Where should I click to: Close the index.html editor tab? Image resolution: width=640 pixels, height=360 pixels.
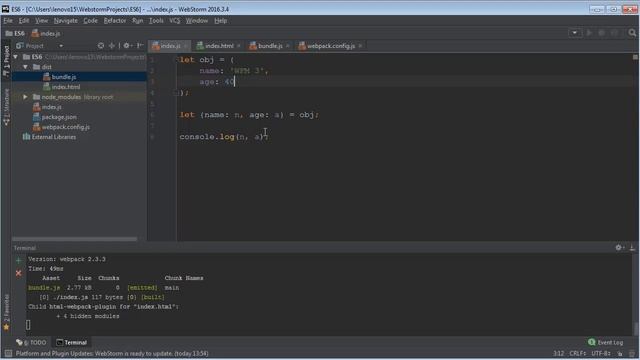[238, 46]
